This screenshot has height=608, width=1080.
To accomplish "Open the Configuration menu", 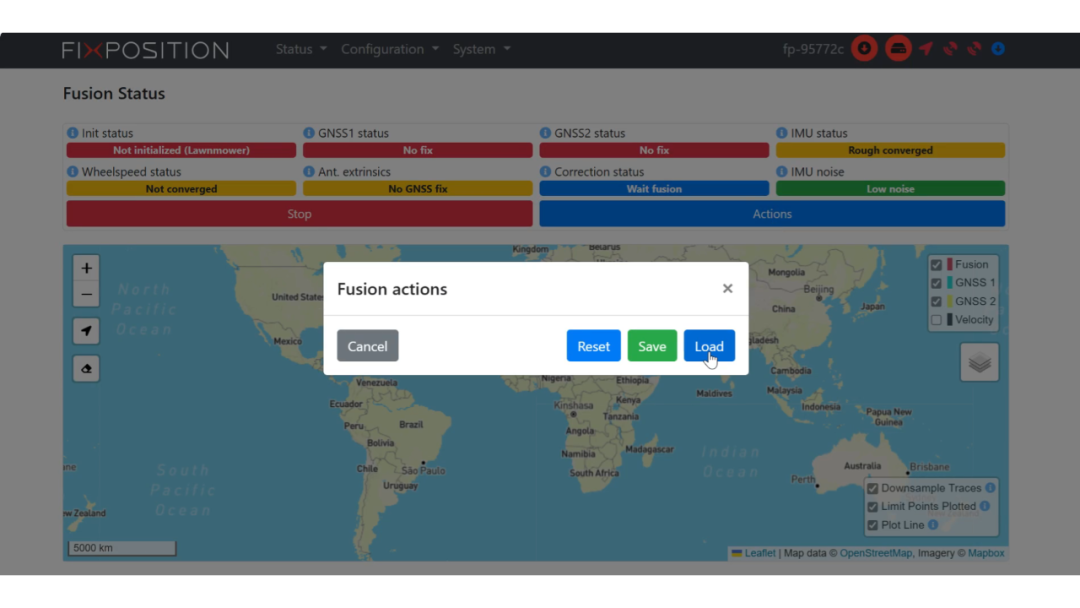I will (390, 49).
